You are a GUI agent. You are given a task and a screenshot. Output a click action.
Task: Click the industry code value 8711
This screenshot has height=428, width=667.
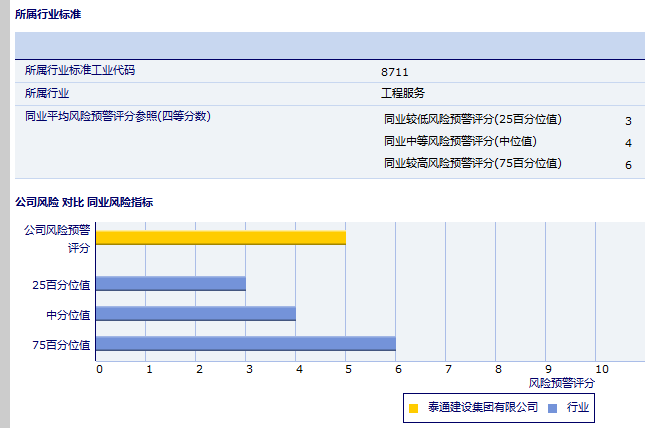[395, 72]
